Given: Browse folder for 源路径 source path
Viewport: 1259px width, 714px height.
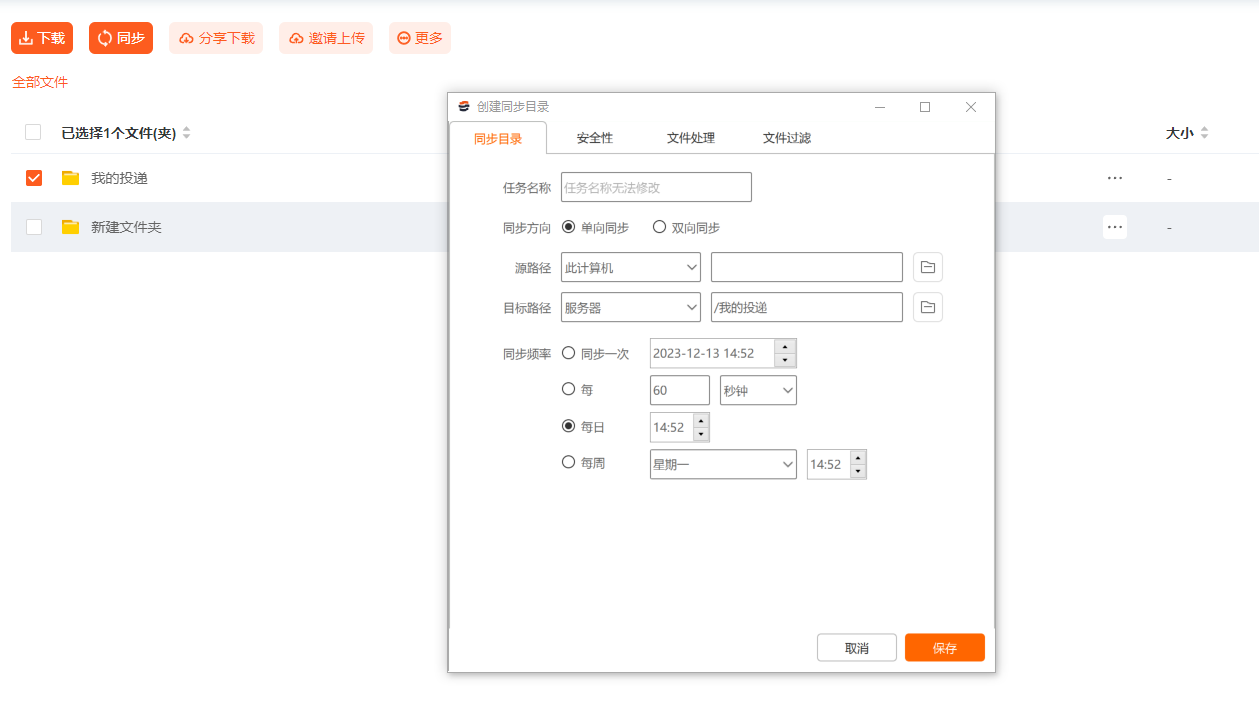Looking at the screenshot, I should coord(928,267).
